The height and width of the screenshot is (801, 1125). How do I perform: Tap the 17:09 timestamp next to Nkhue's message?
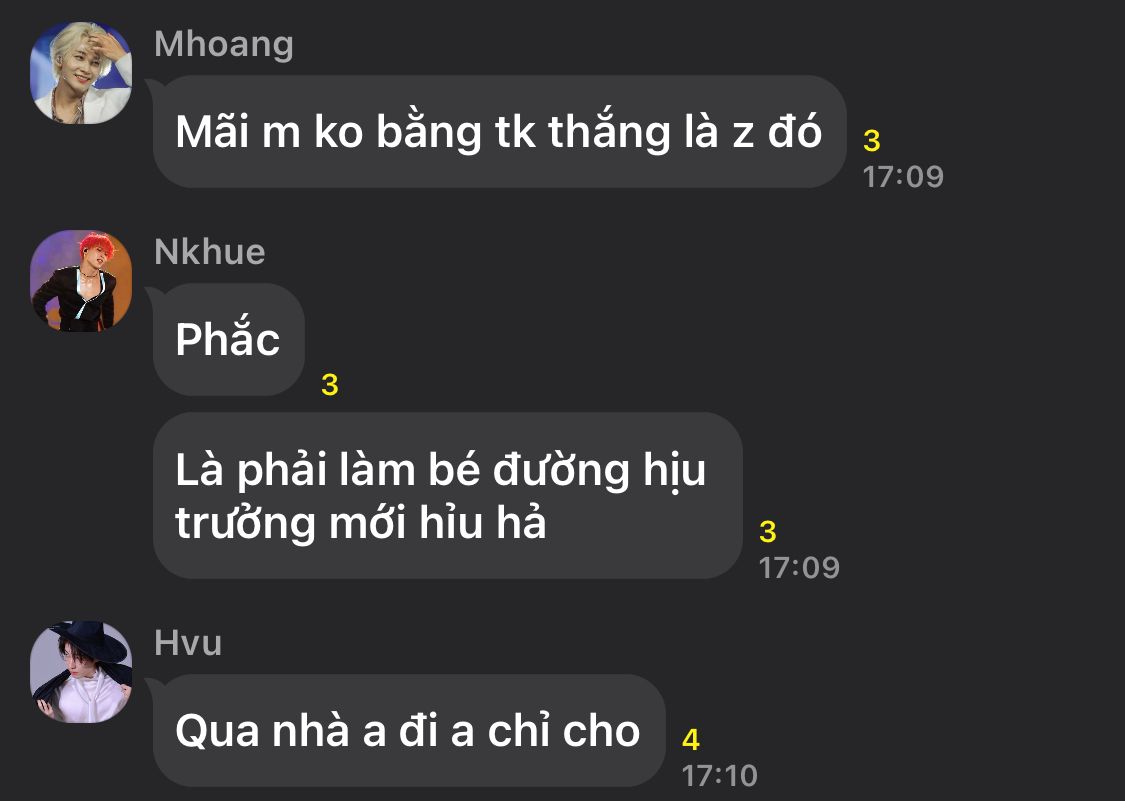pos(799,568)
